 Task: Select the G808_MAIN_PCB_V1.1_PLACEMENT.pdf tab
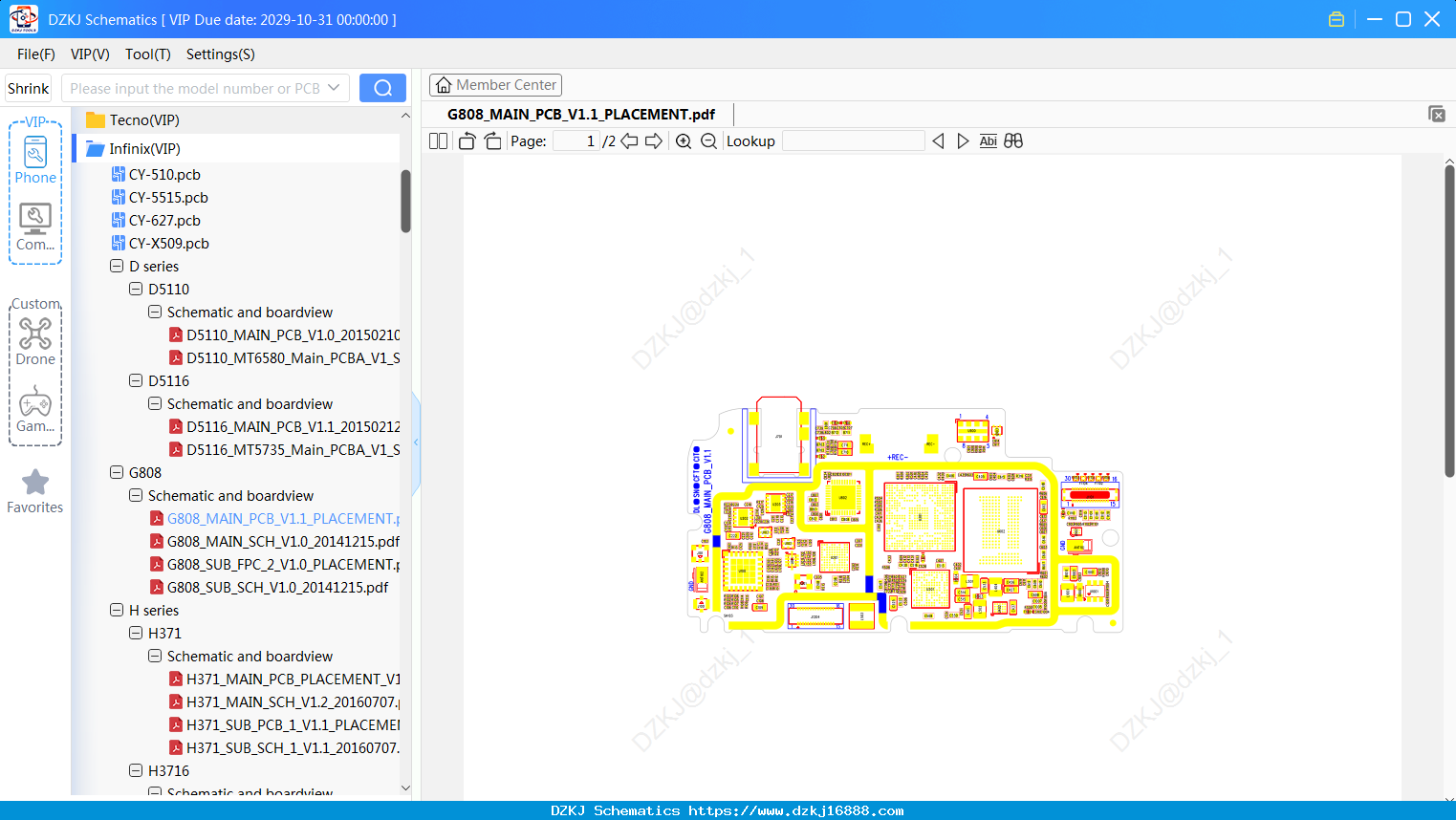pos(581,114)
